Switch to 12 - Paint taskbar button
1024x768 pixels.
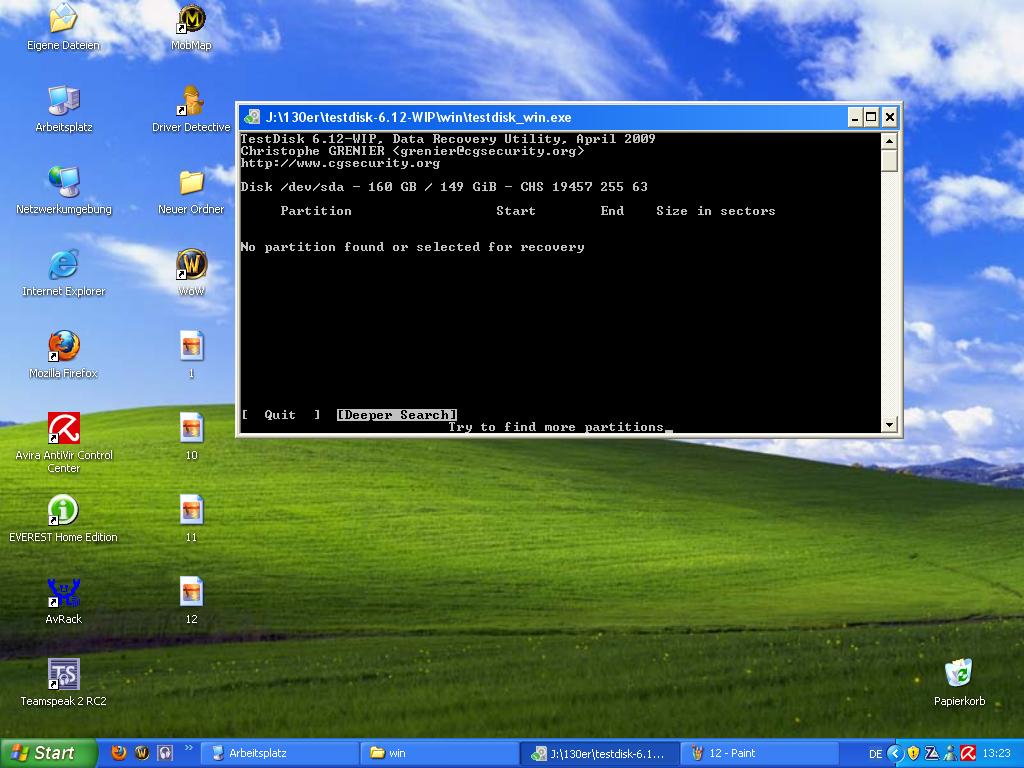point(759,754)
